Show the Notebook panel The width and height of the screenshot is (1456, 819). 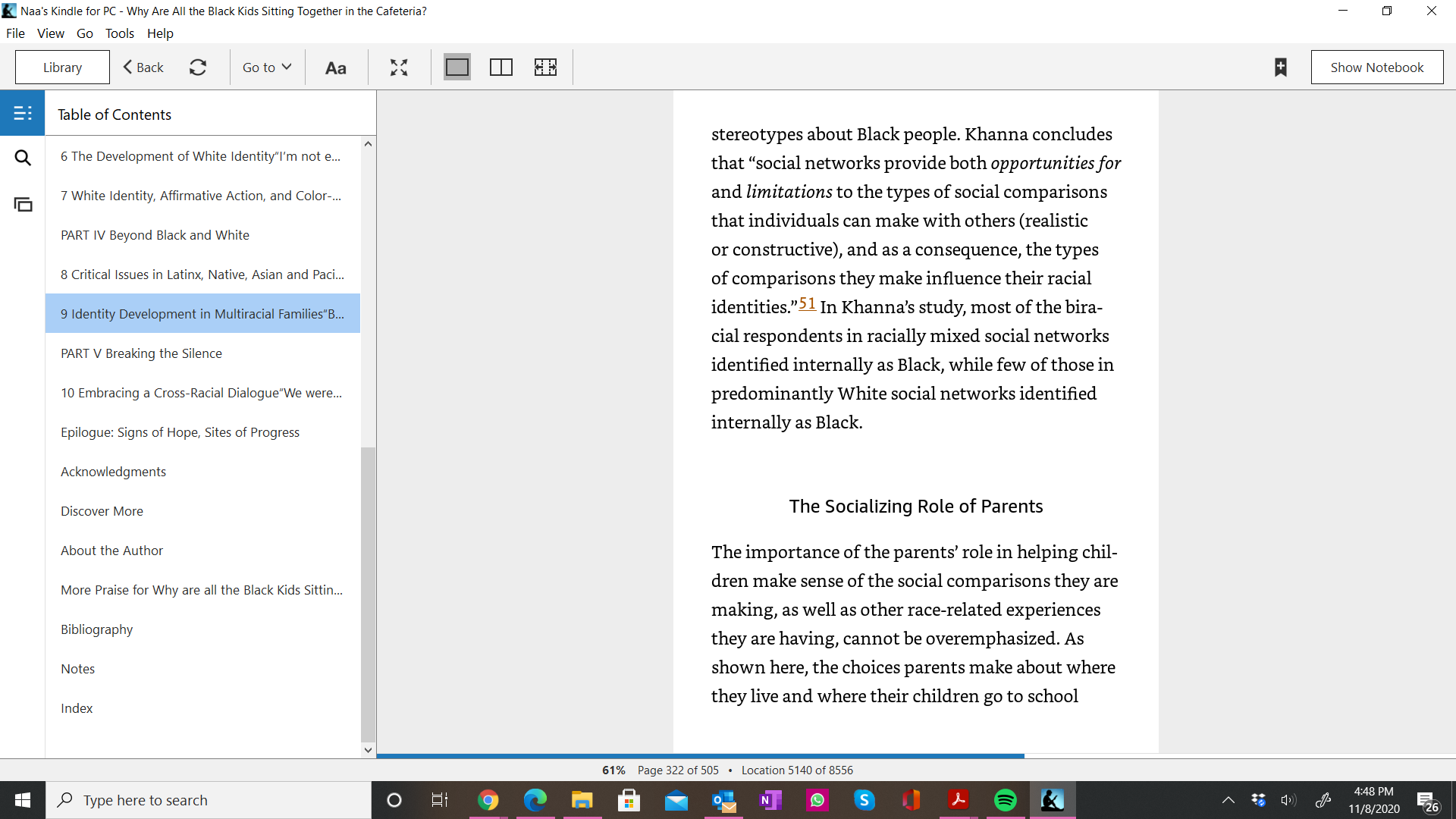[1377, 67]
